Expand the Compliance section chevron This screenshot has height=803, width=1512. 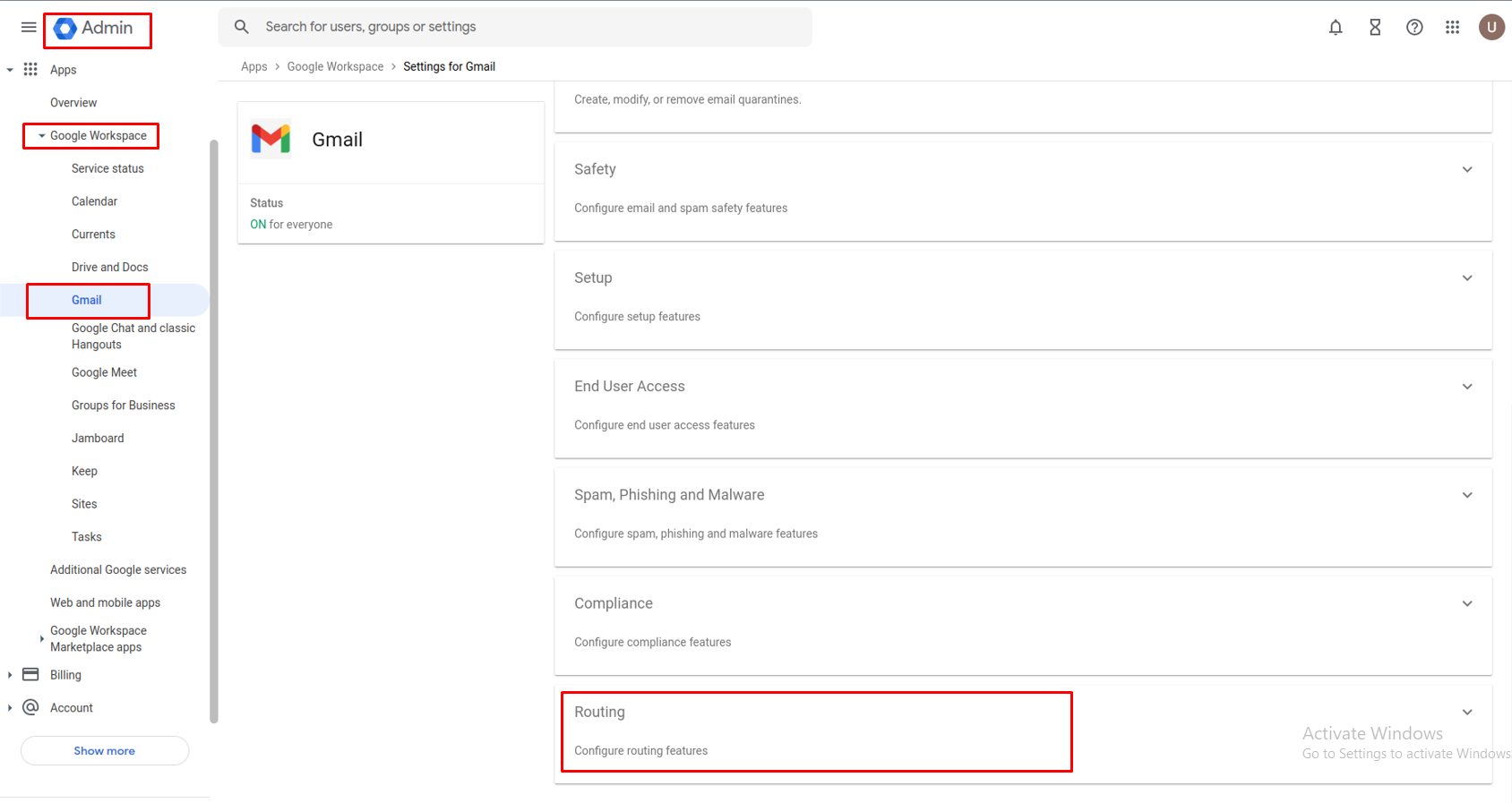[1466, 603]
